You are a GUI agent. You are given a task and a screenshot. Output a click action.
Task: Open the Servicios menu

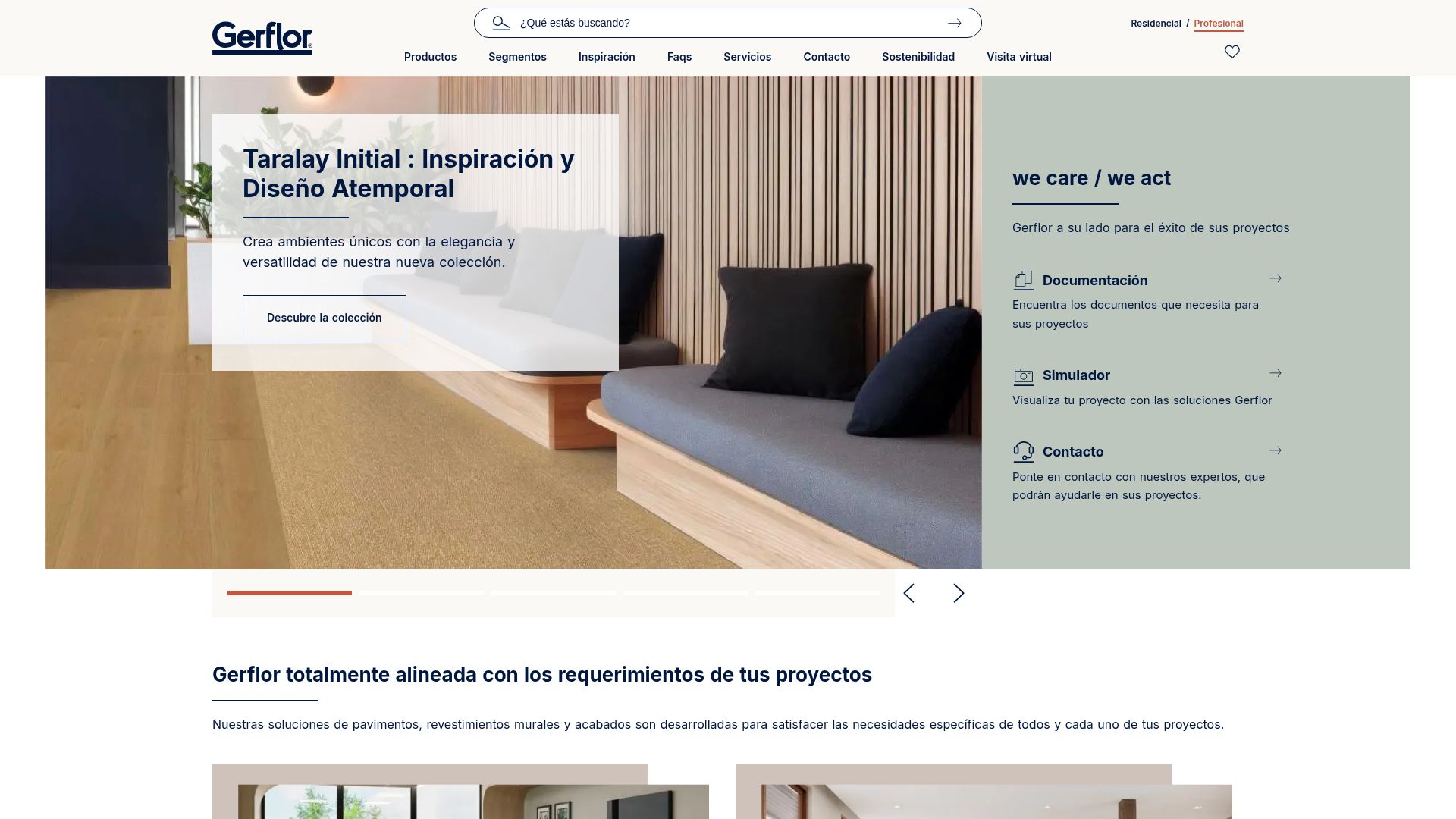coord(747,57)
